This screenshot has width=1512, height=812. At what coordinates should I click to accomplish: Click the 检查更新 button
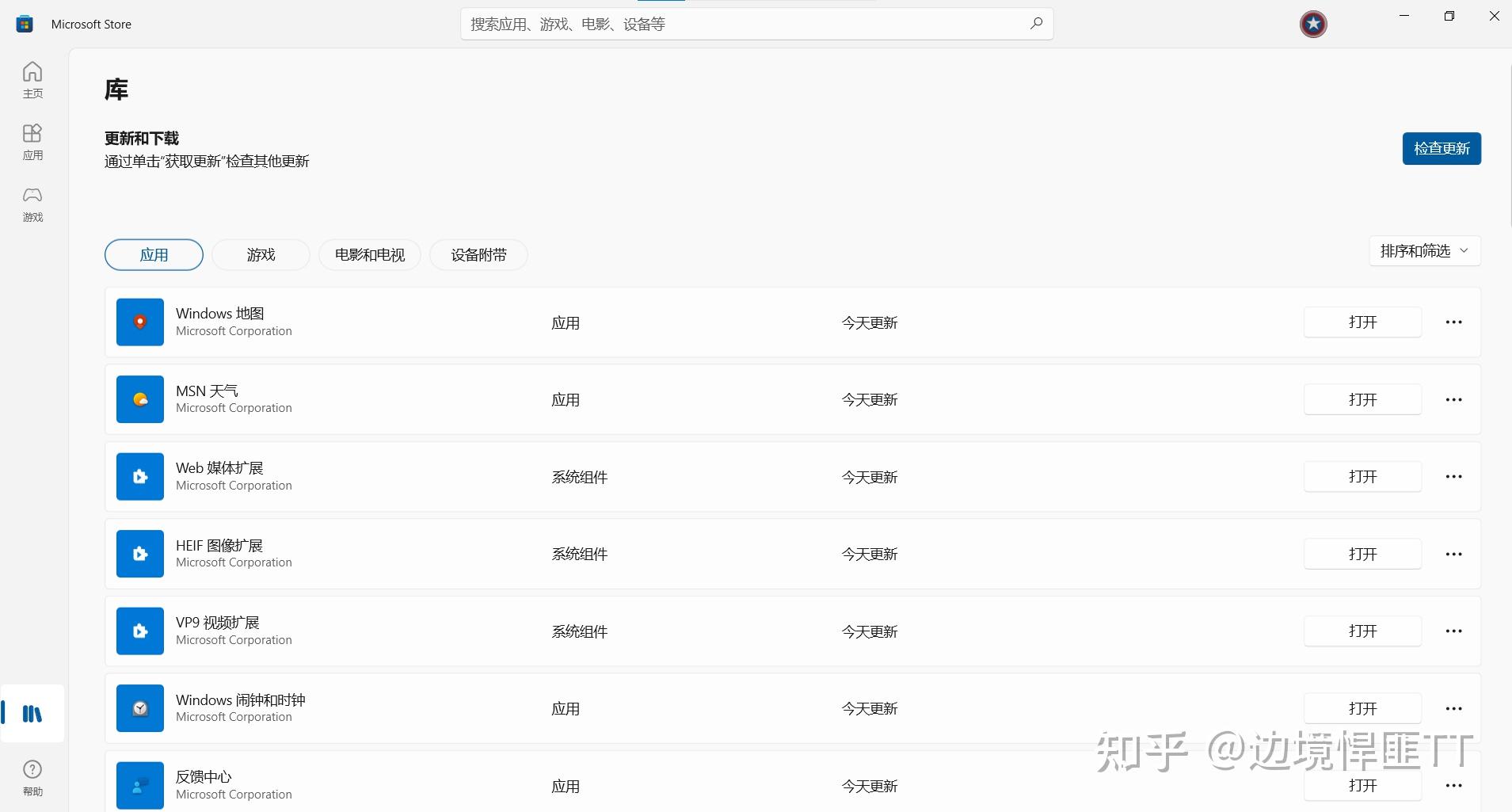(1442, 149)
